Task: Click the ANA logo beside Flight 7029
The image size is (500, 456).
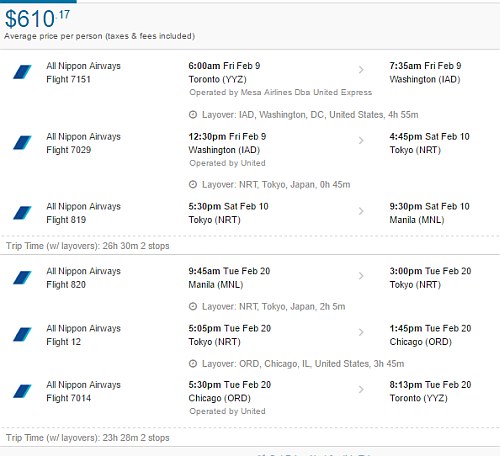Action: (22, 143)
